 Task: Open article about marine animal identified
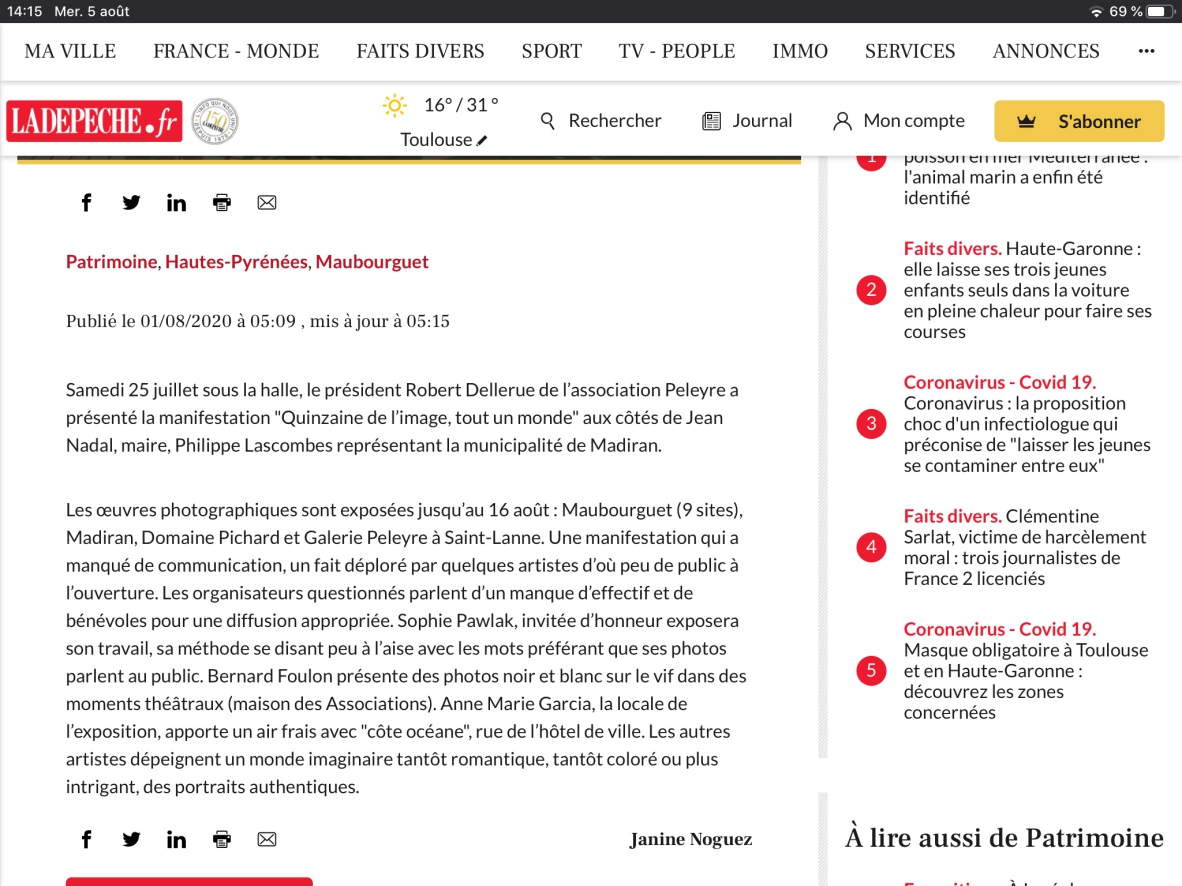pos(1026,178)
